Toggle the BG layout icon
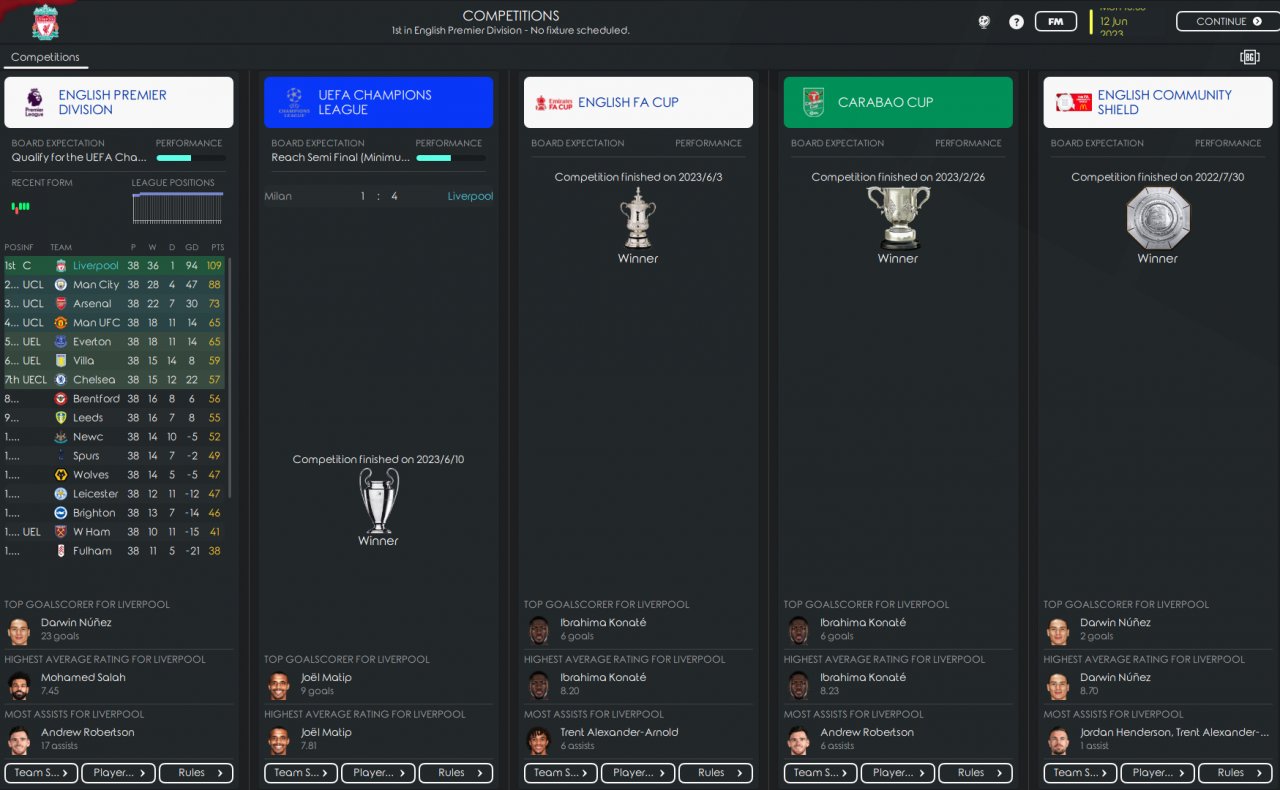Viewport: 1280px width, 790px height. [x=1250, y=57]
